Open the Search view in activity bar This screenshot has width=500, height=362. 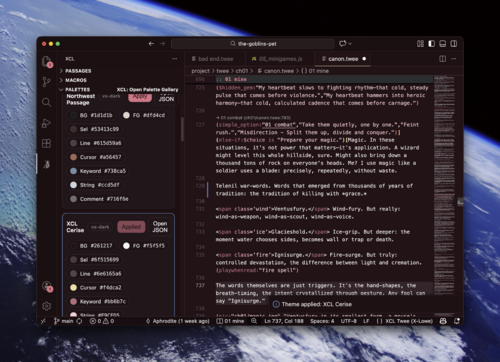coord(47,102)
